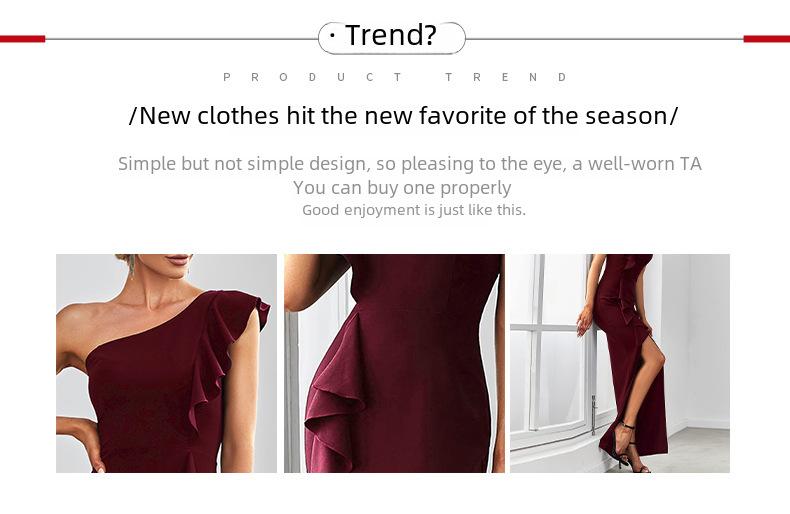Screen dimensions: 790x514
Task: Click the "New clothes hit the new favorite" headline
Action: (404, 116)
